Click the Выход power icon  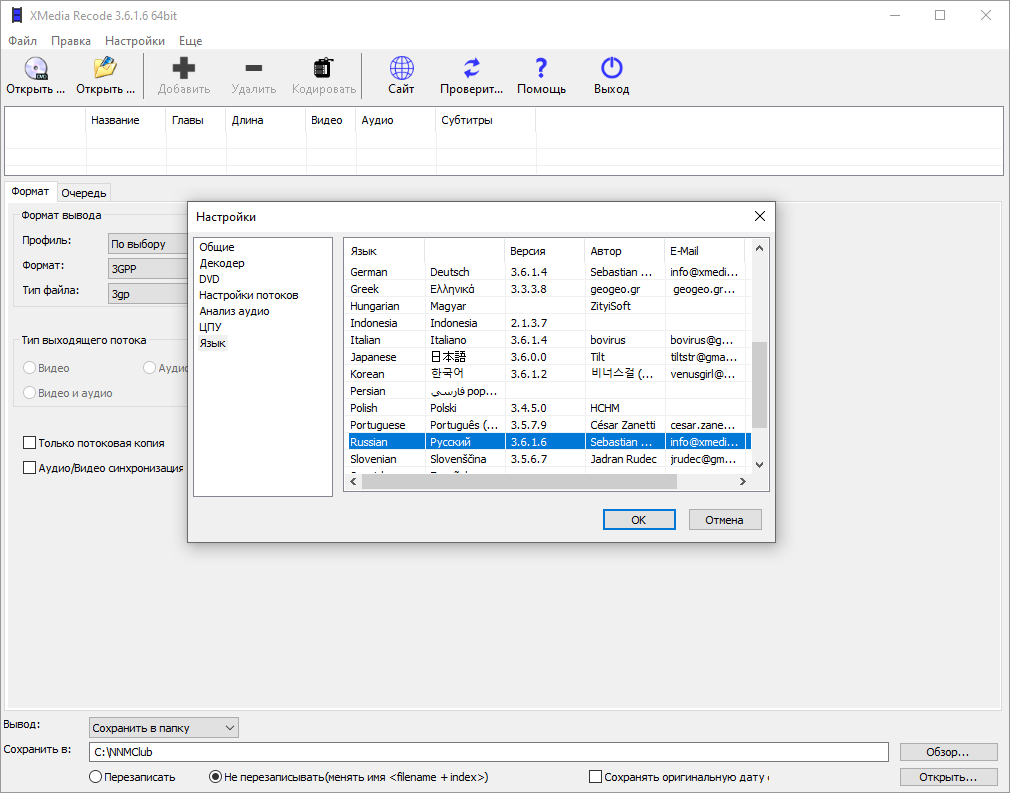point(611,68)
